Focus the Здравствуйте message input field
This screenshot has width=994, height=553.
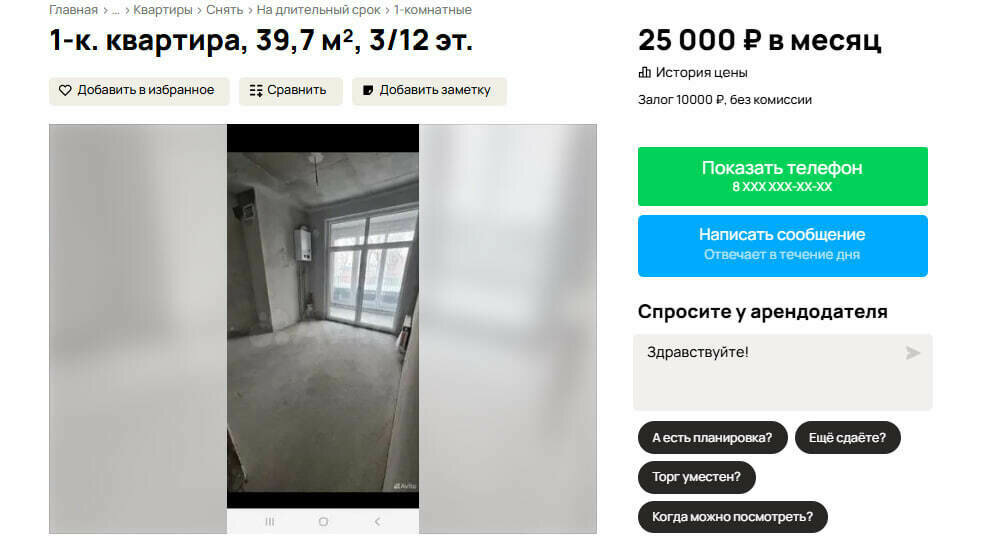(x=782, y=372)
